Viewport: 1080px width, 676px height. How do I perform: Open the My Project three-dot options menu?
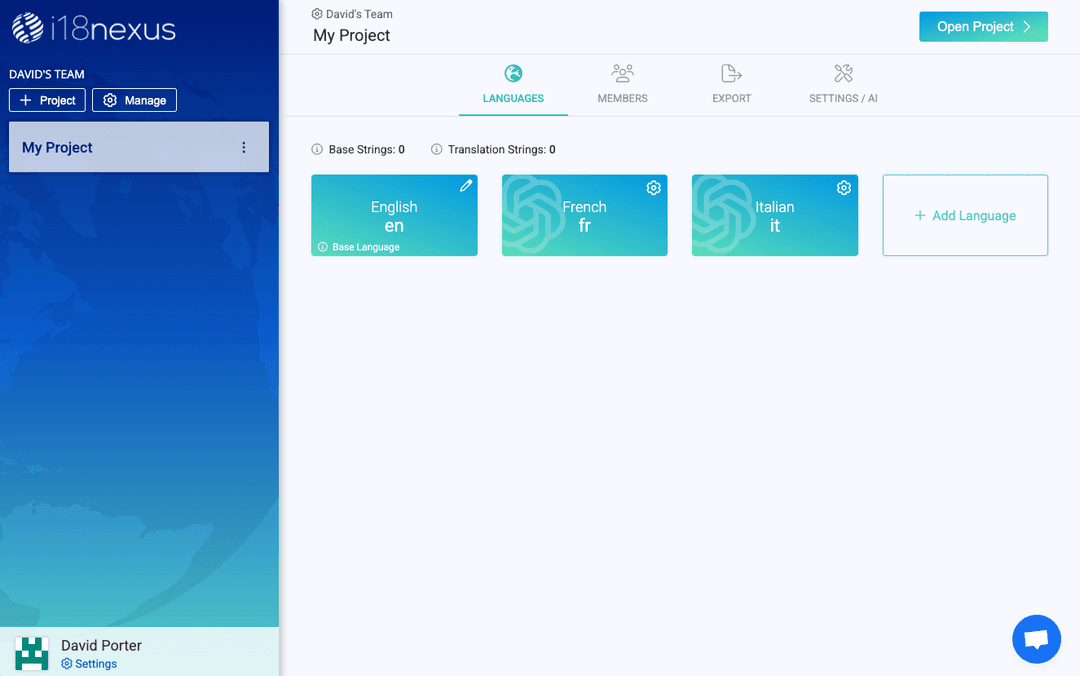tap(244, 146)
